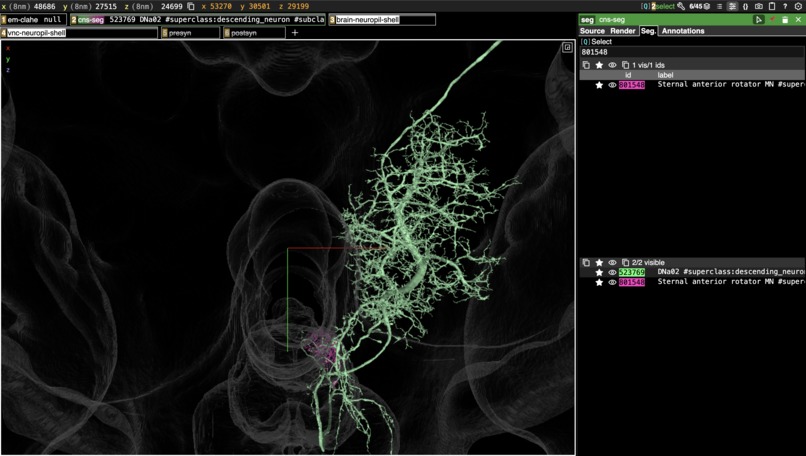Click the green 523769 segment ID swatch
The height and width of the screenshot is (456, 806).
pos(632,272)
